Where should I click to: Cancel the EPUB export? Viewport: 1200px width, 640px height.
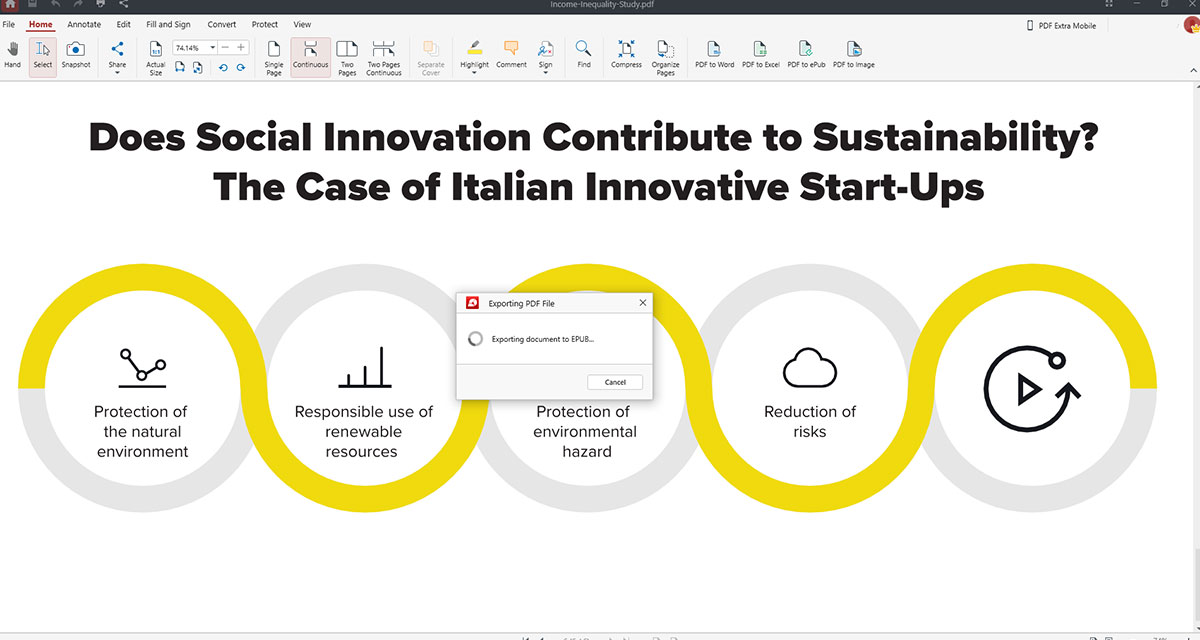click(x=615, y=382)
